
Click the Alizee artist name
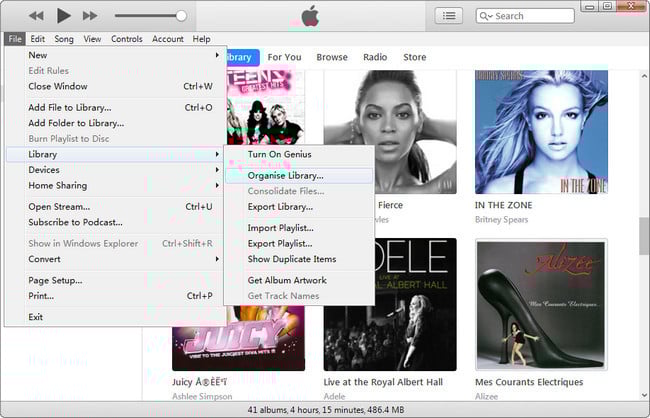[x=486, y=396]
